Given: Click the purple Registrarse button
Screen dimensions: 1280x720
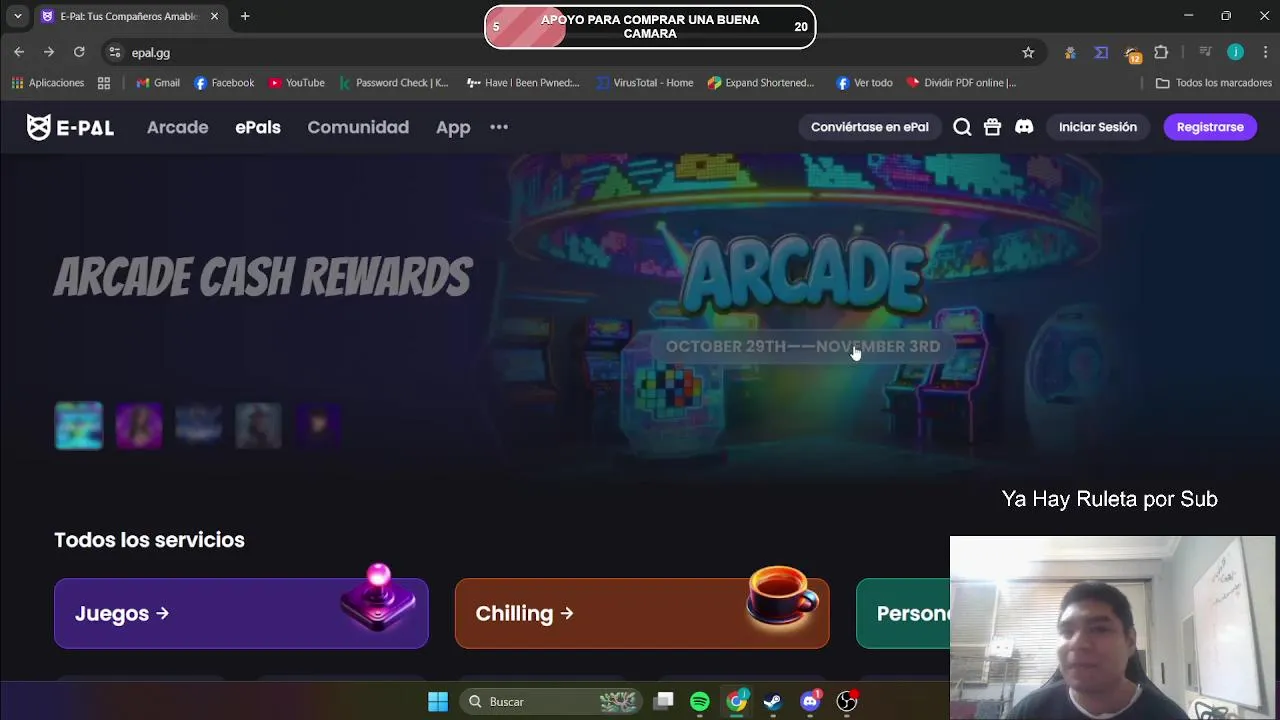Looking at the screenshot, I should point(1210,127).
